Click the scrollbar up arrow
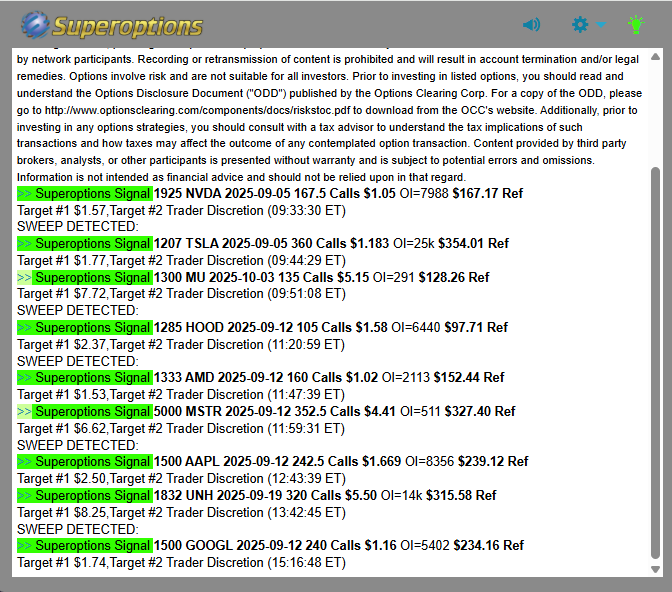Image resolution: width=672 pixels, height=592 pixels. coord(655,54)
